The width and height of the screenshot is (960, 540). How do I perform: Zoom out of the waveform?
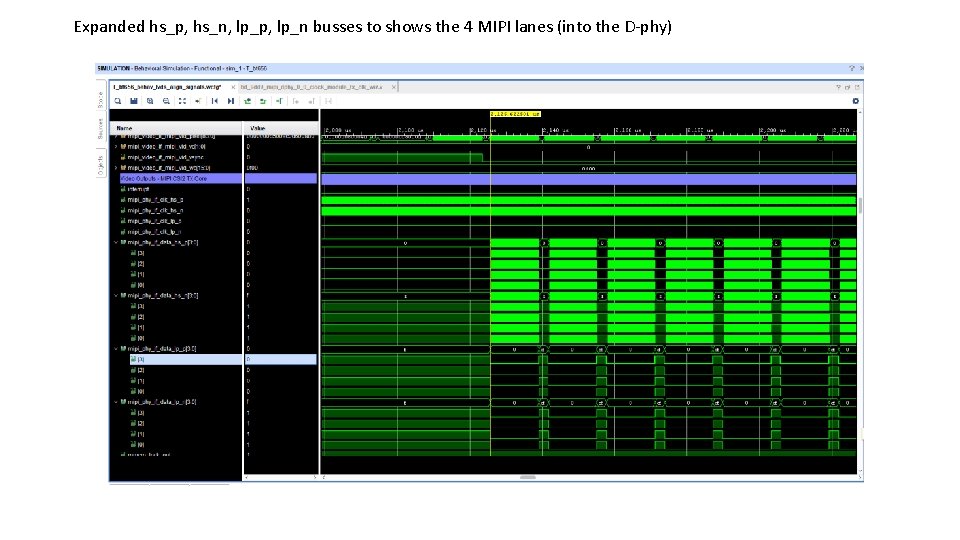point(166,101)
